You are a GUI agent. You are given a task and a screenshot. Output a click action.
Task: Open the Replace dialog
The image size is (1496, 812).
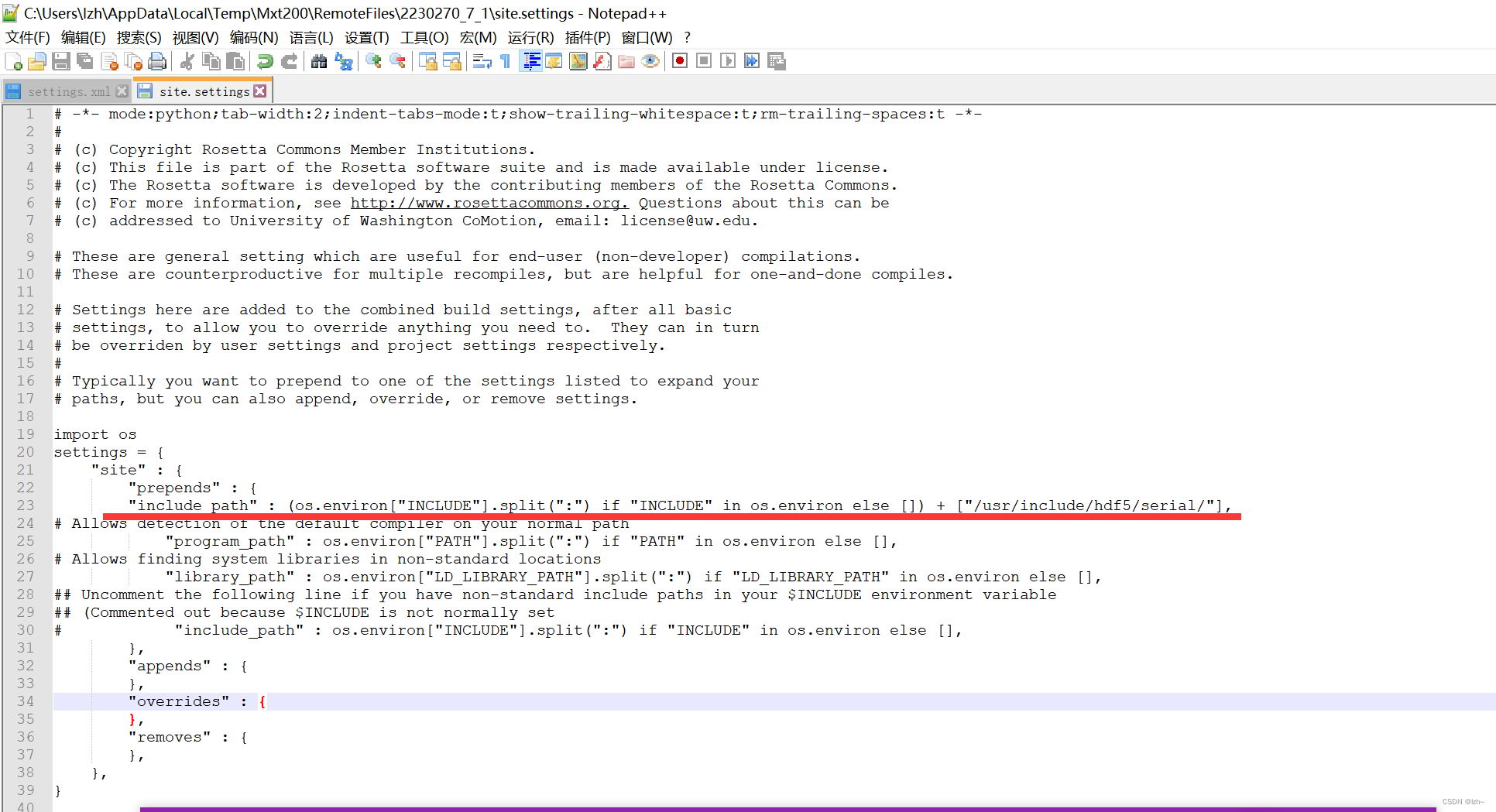coord(343,61)
